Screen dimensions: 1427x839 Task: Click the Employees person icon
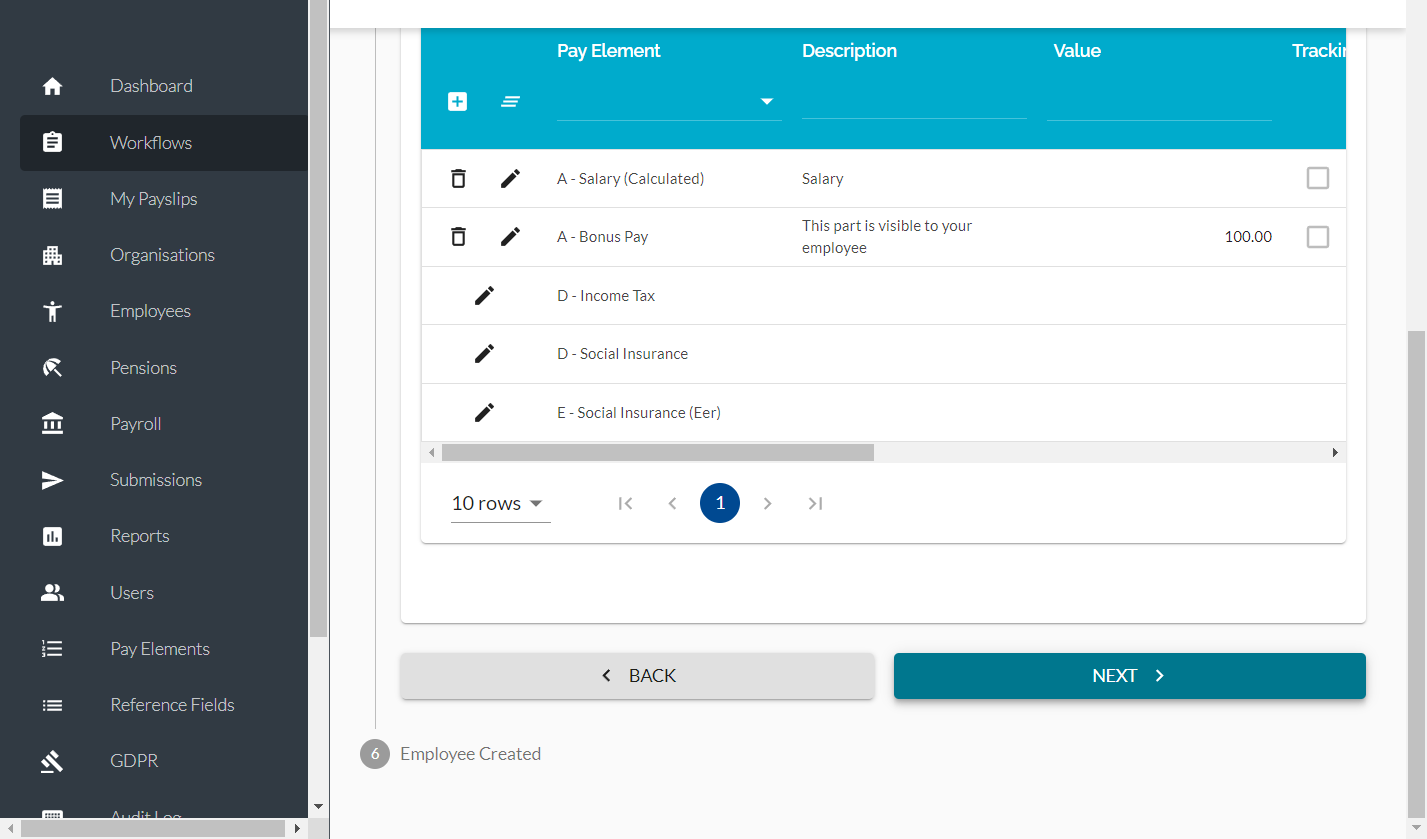(x=53, y=311)
